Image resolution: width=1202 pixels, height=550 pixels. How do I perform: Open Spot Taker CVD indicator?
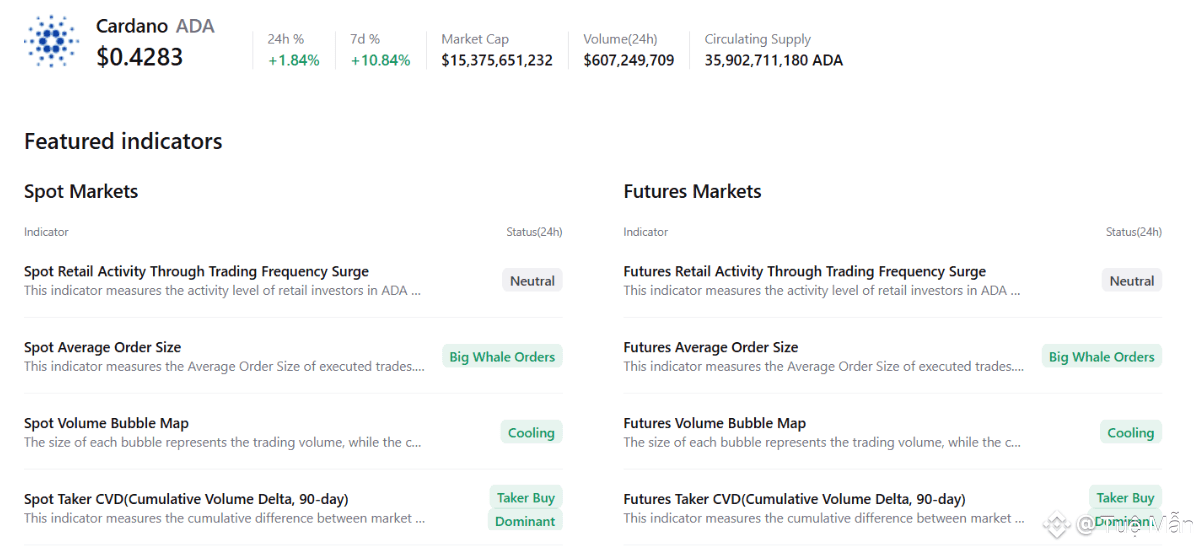coord(186,499)
